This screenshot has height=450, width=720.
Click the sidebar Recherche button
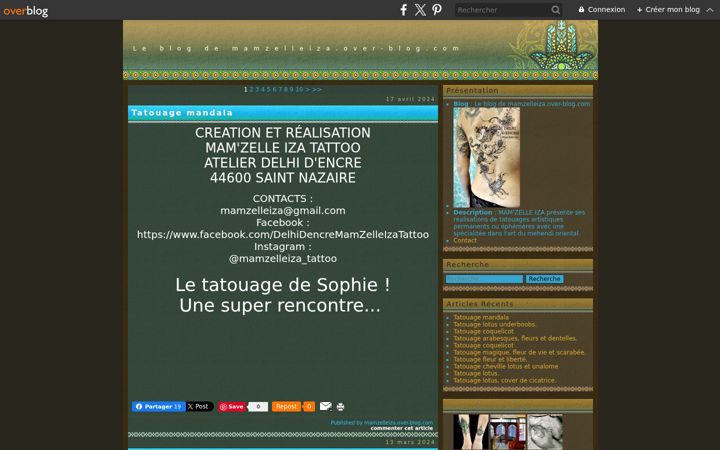point(544,279)
